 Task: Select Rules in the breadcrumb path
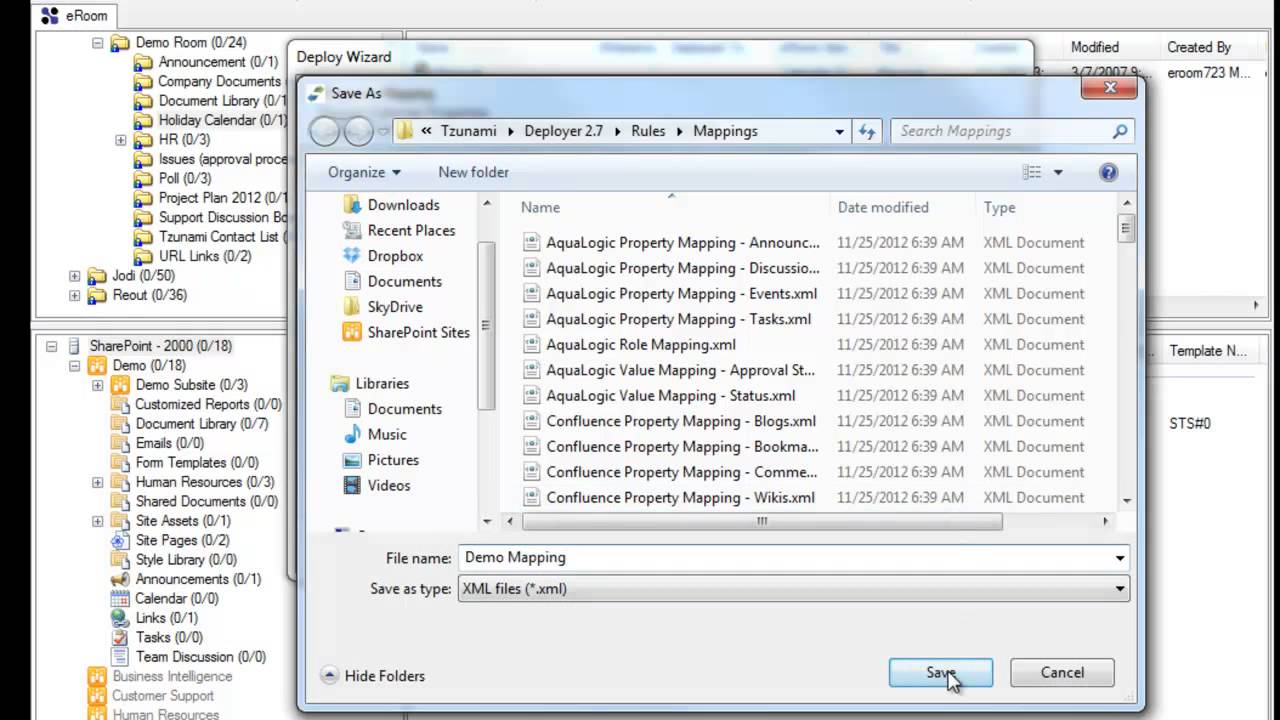click(x=648, y=131)
